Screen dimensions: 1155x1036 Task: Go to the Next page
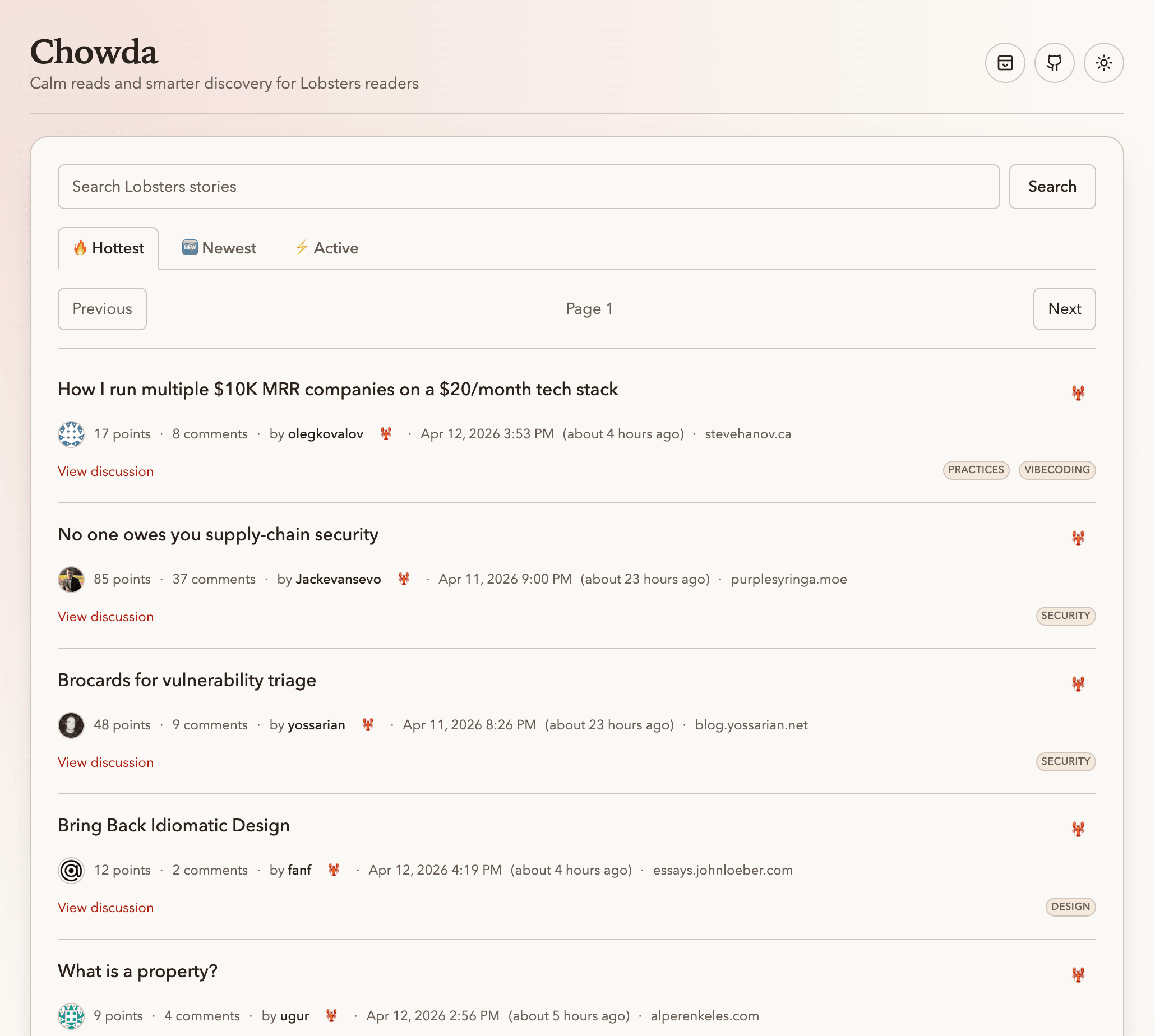click(x=1064, y=308)
